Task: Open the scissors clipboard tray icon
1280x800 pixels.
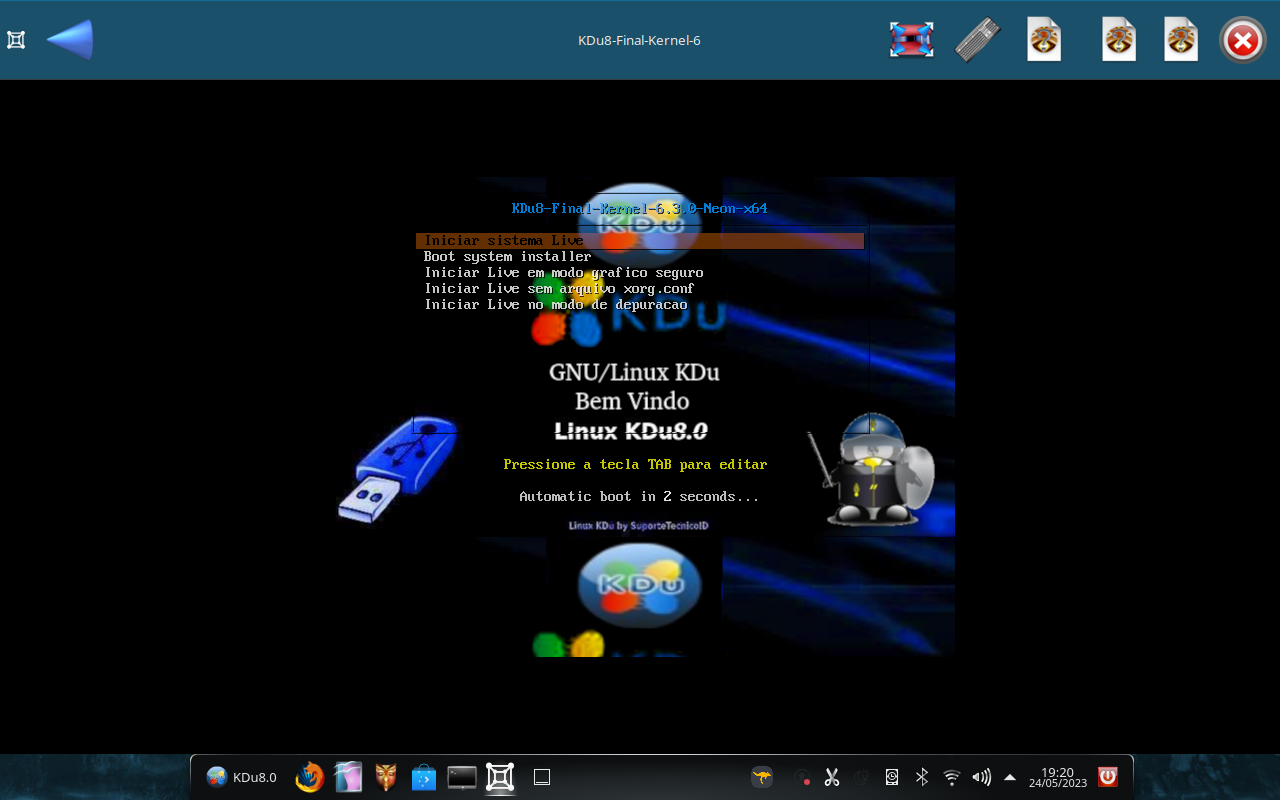Action: (832, 777)
